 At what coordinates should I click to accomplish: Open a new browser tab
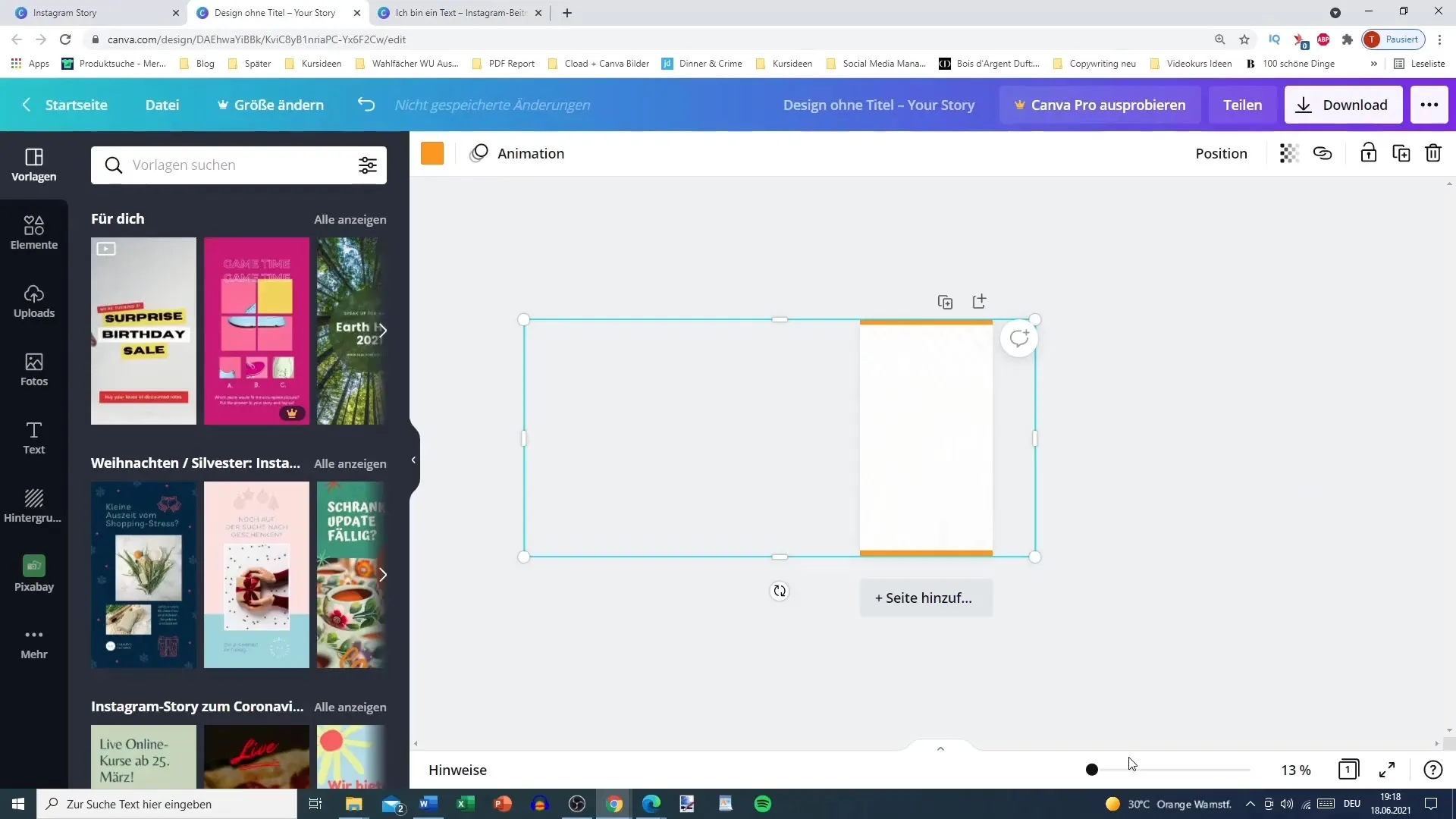(x=567, y=13)
